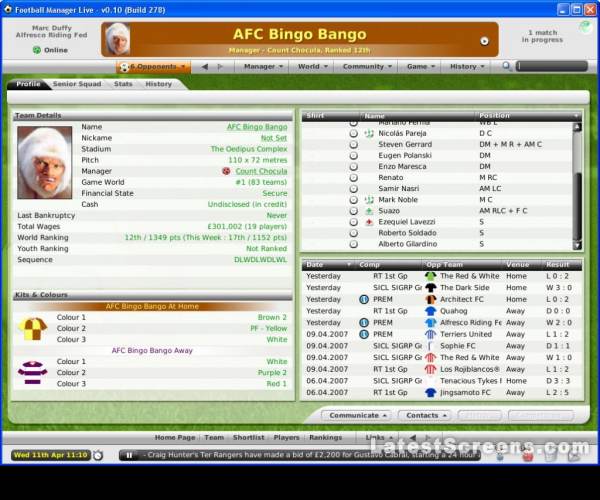
Task: Expand the Links menu in the bottom bar
Action: pyautogui.click(x=378, y=438)
